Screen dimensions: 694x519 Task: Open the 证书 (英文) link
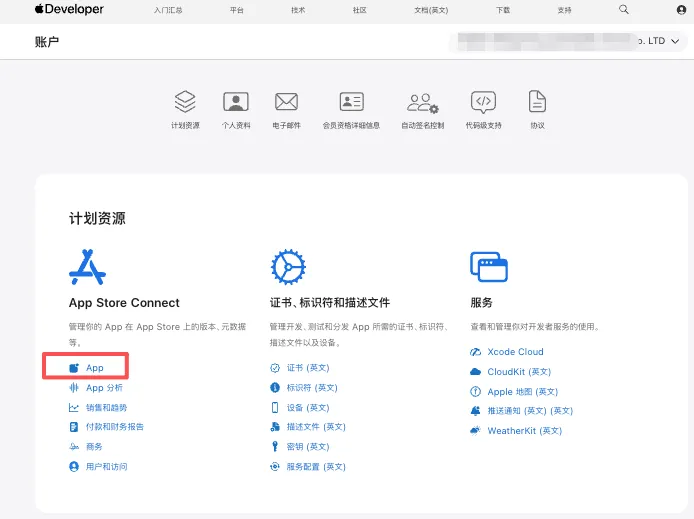tap(308, 368)
